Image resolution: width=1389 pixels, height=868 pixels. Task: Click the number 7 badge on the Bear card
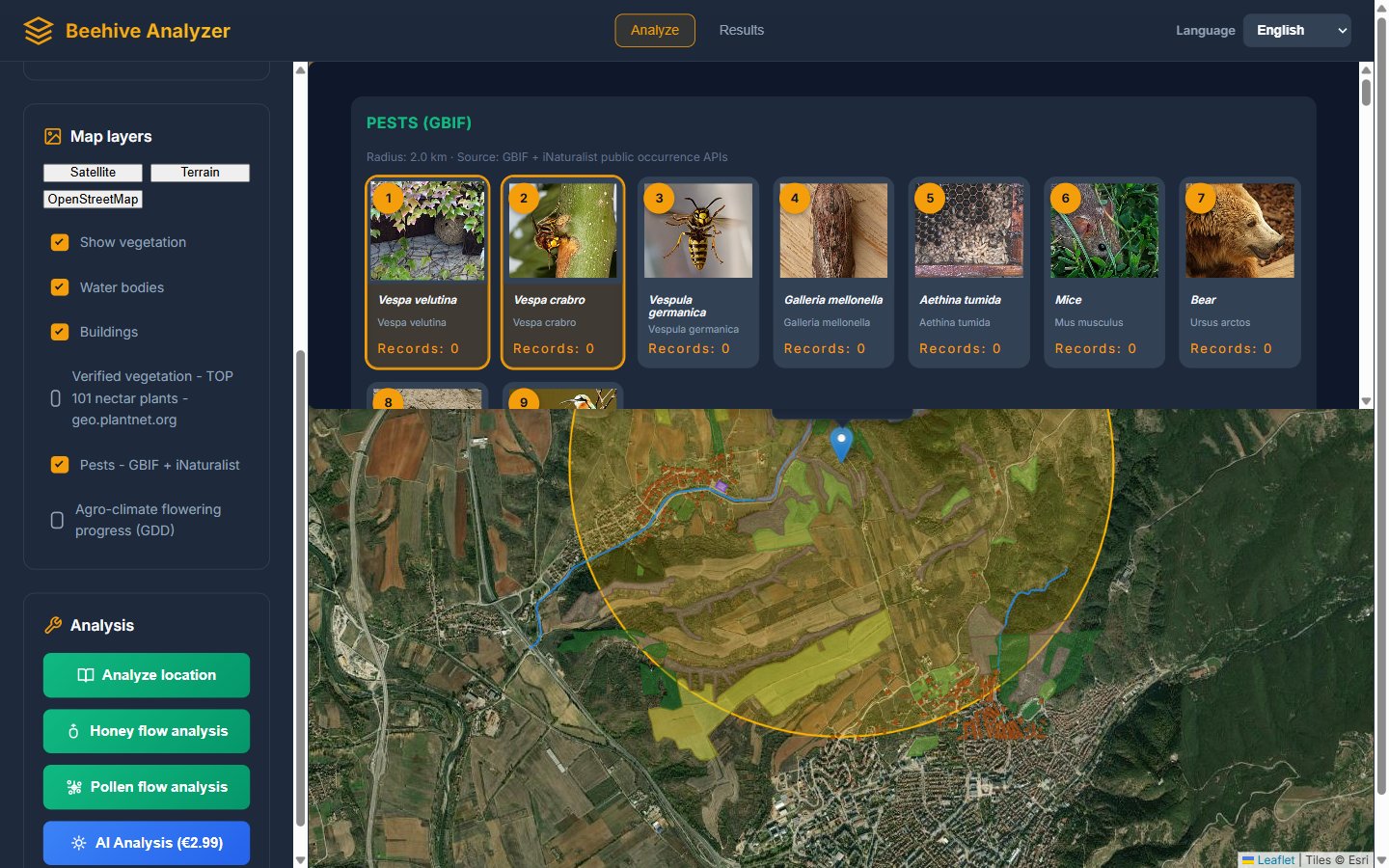[x=1201, y=198]
